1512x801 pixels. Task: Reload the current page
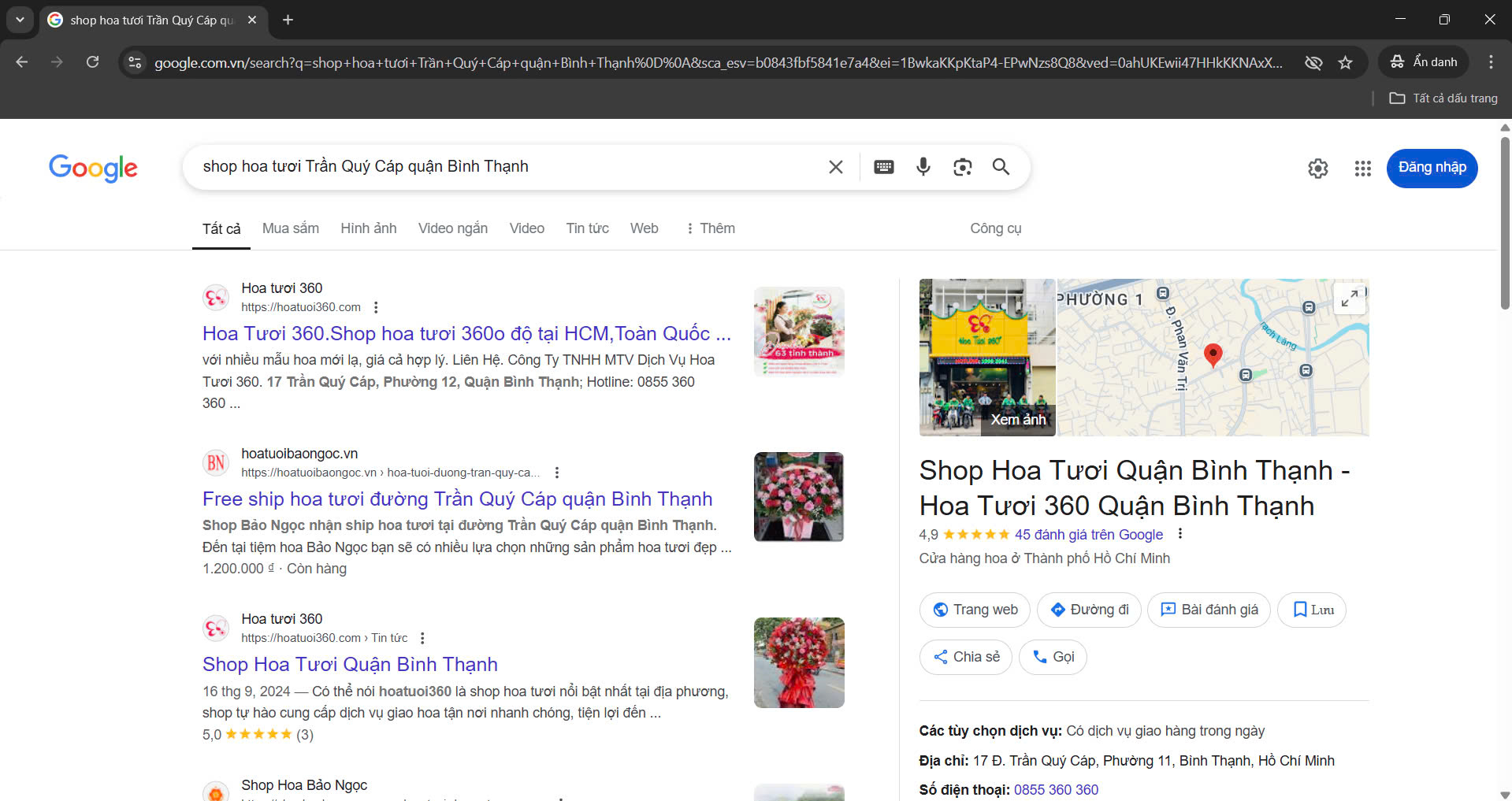(x=93, y=62)
